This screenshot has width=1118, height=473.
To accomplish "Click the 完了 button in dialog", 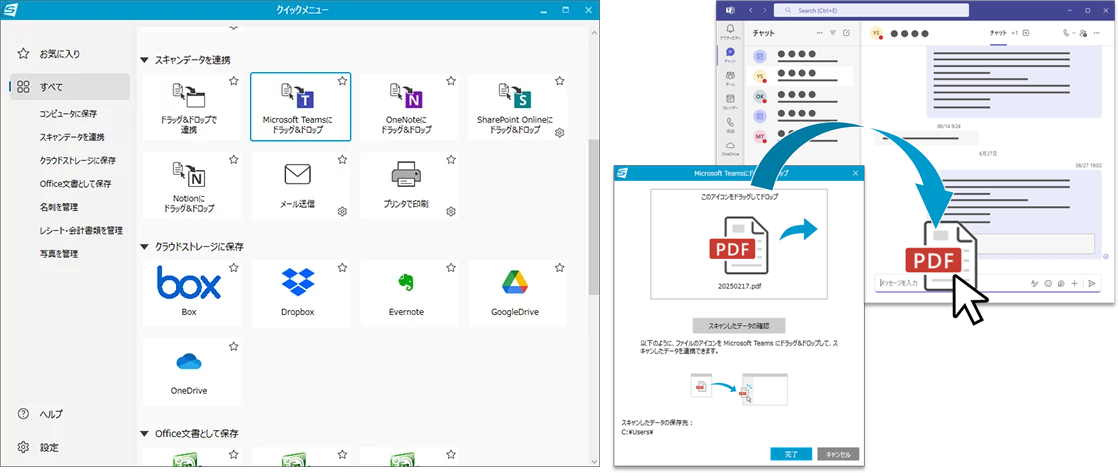I will tap(791, 454).
